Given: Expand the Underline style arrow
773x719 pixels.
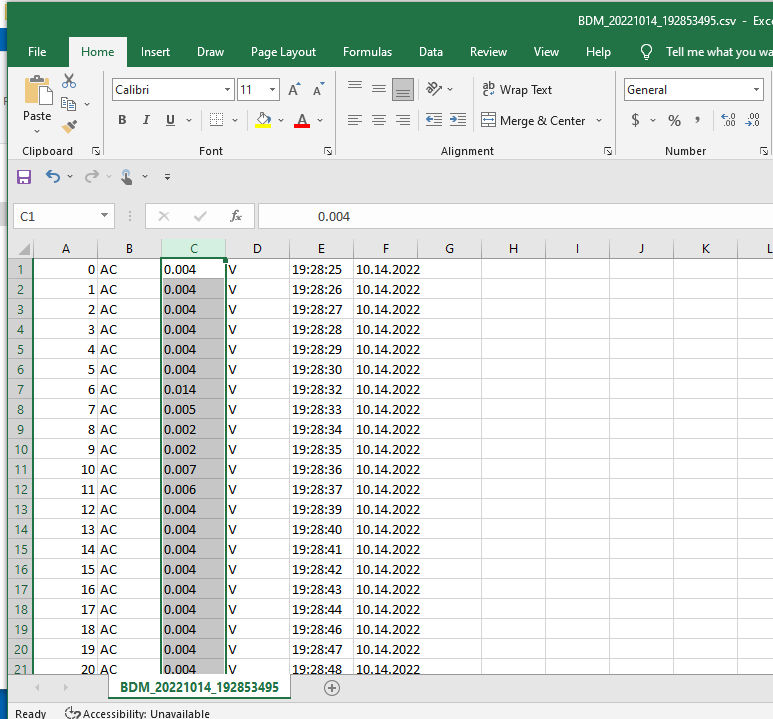Looking at the screenshot, I should [189, 120].
